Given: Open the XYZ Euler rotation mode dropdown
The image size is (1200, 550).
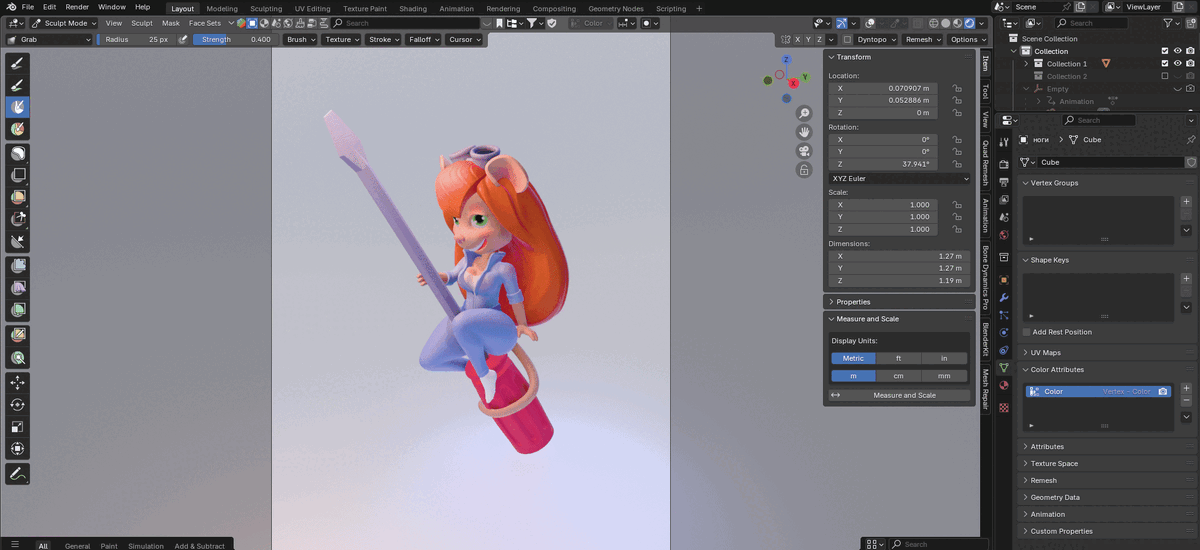Looking at the screenshot, I should tap(900, 178).
